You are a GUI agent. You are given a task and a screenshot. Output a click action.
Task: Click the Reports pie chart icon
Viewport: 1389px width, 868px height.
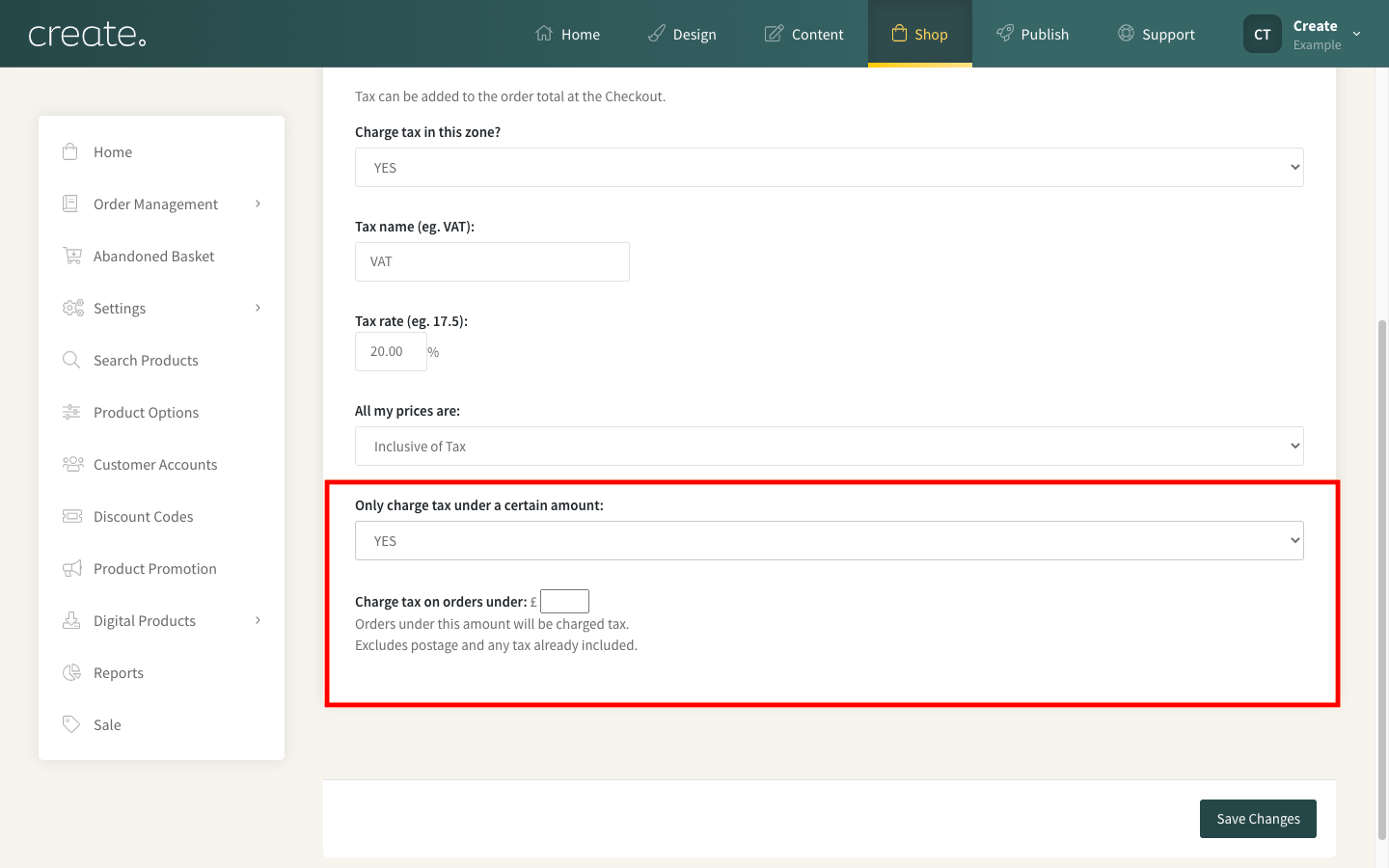point(71,672)
